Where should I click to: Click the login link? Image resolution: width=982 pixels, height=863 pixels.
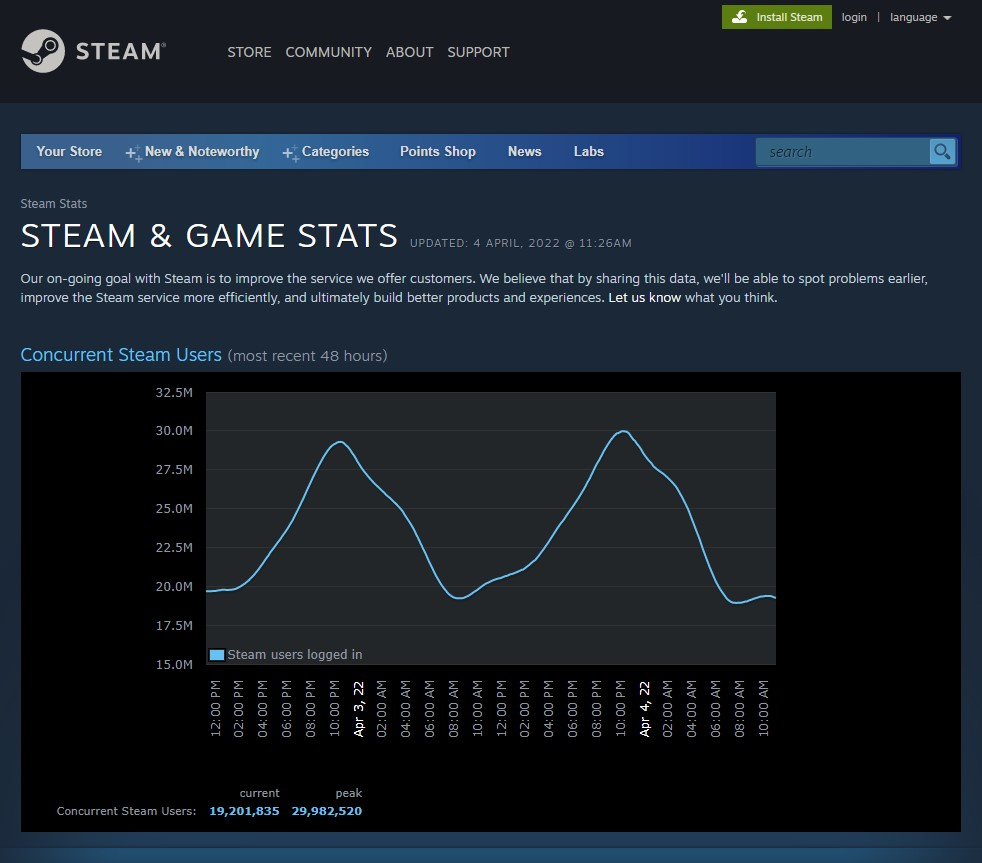(x=854, y=18)
